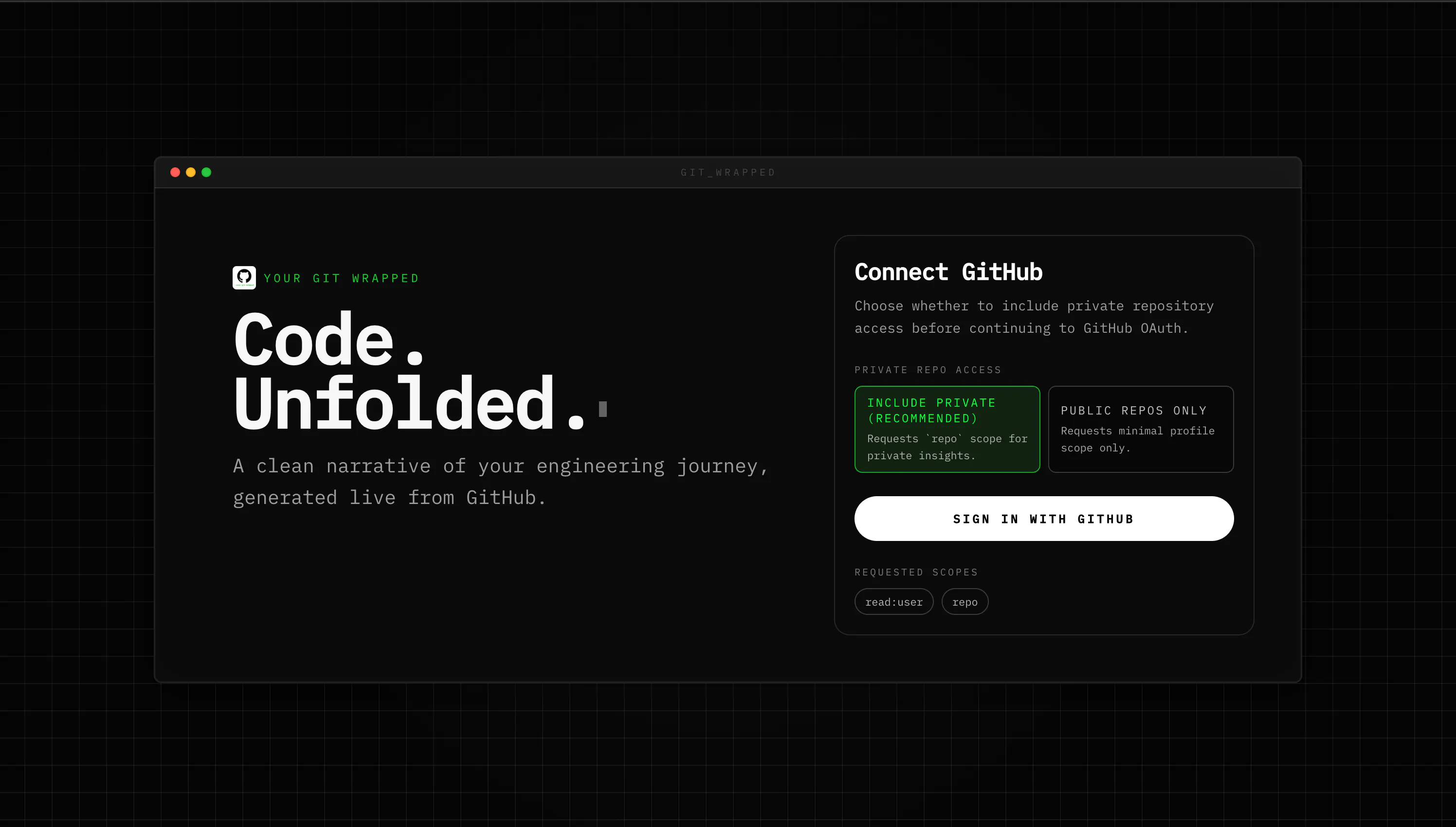The image size is (1456, 827).
Task: Choose the Public Repos Only option
Action: 1141,429
